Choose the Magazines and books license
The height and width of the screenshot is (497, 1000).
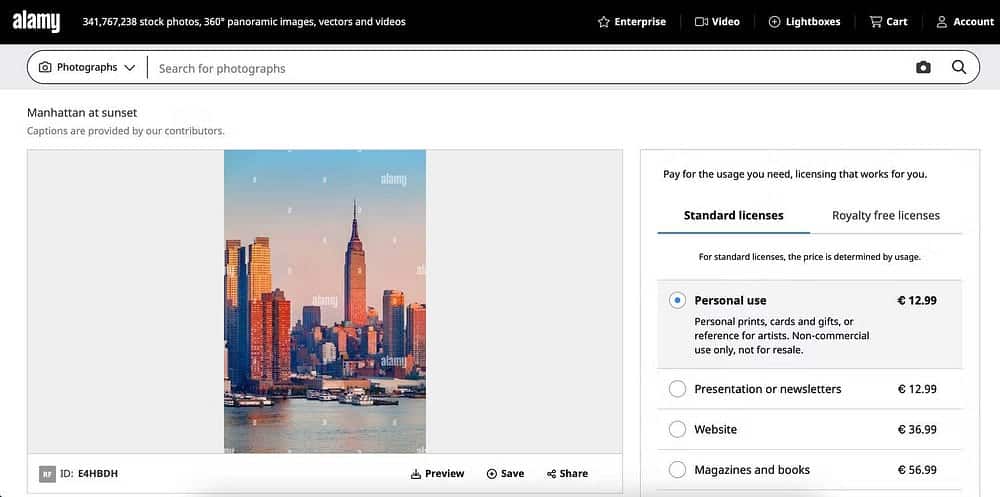coord(678,469)
